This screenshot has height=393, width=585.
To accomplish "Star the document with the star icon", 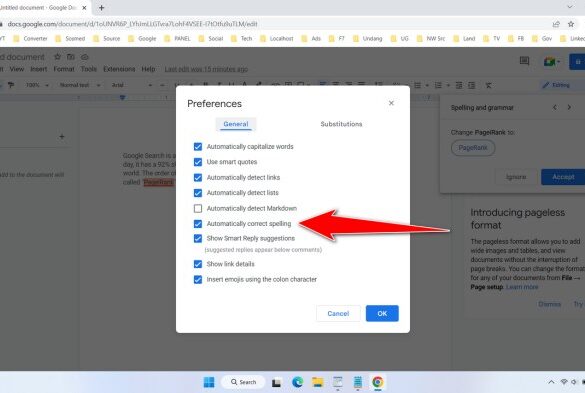I will tap(57, 57).
